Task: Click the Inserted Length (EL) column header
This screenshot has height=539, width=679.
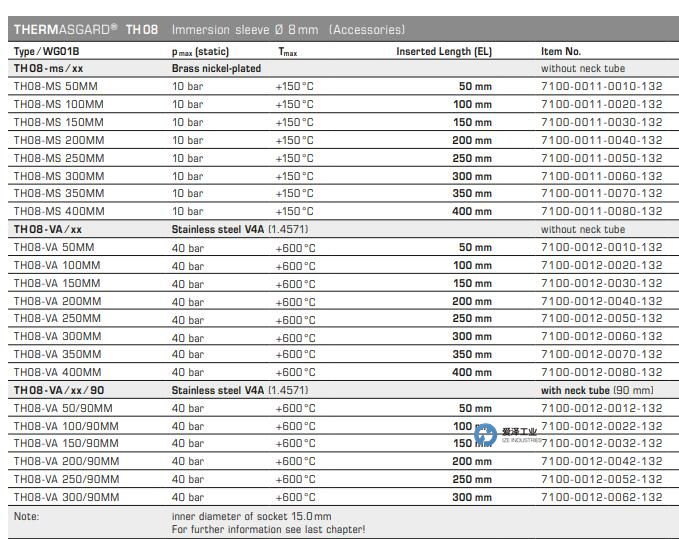Action: (x=444, y=51)
